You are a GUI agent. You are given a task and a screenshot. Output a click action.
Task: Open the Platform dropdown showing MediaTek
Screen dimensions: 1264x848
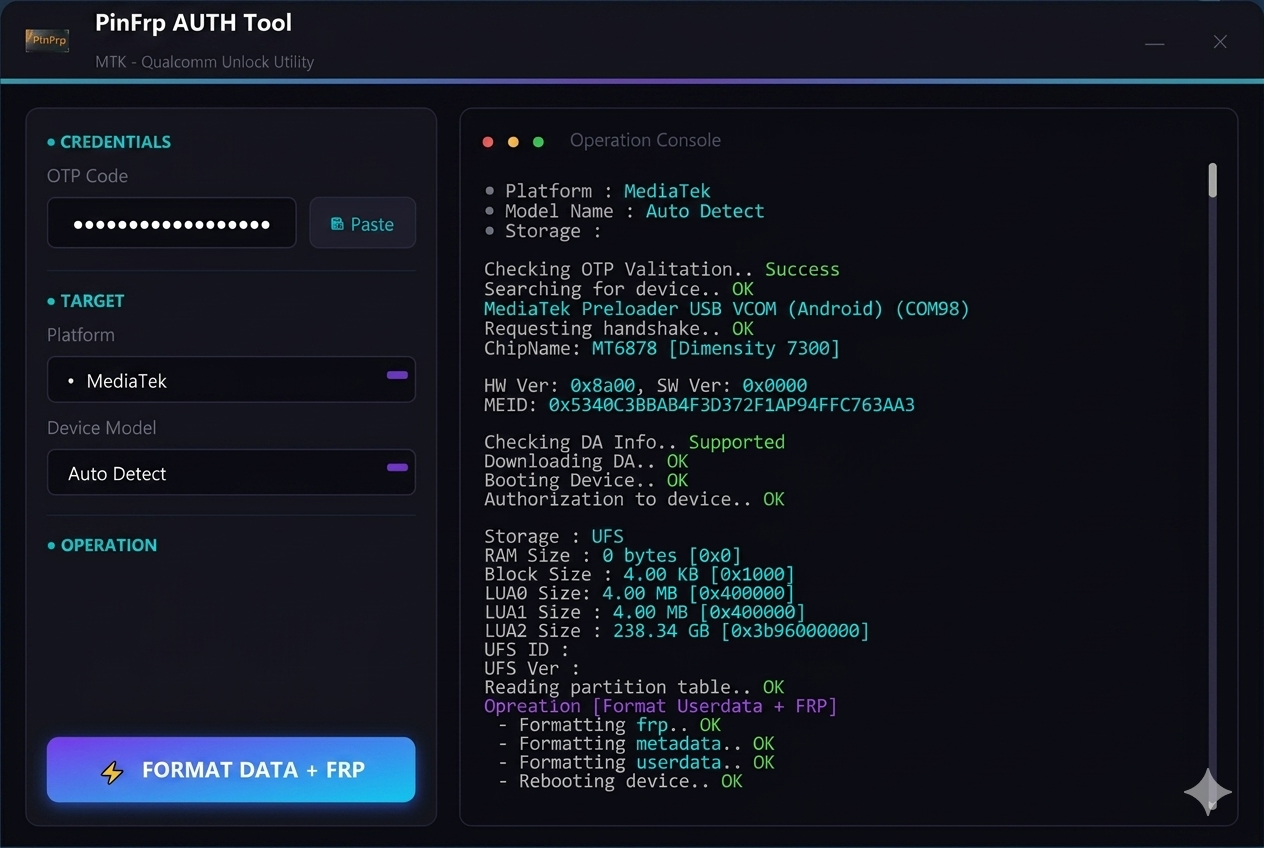click(231, 380)
